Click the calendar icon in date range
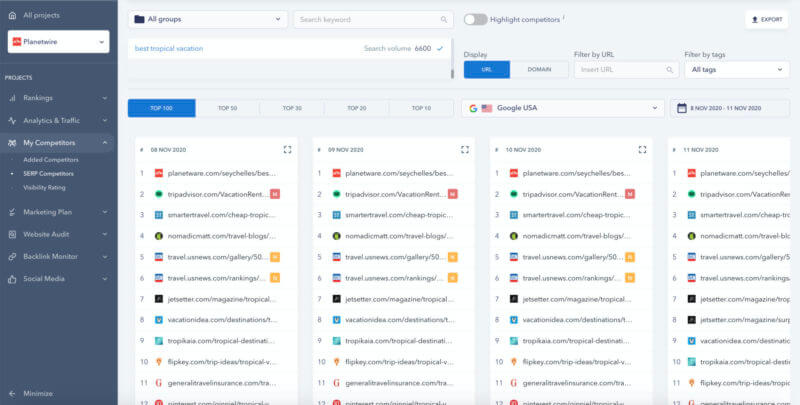The image size is (800, 405). pyautogui.click(x=681, y=108)
